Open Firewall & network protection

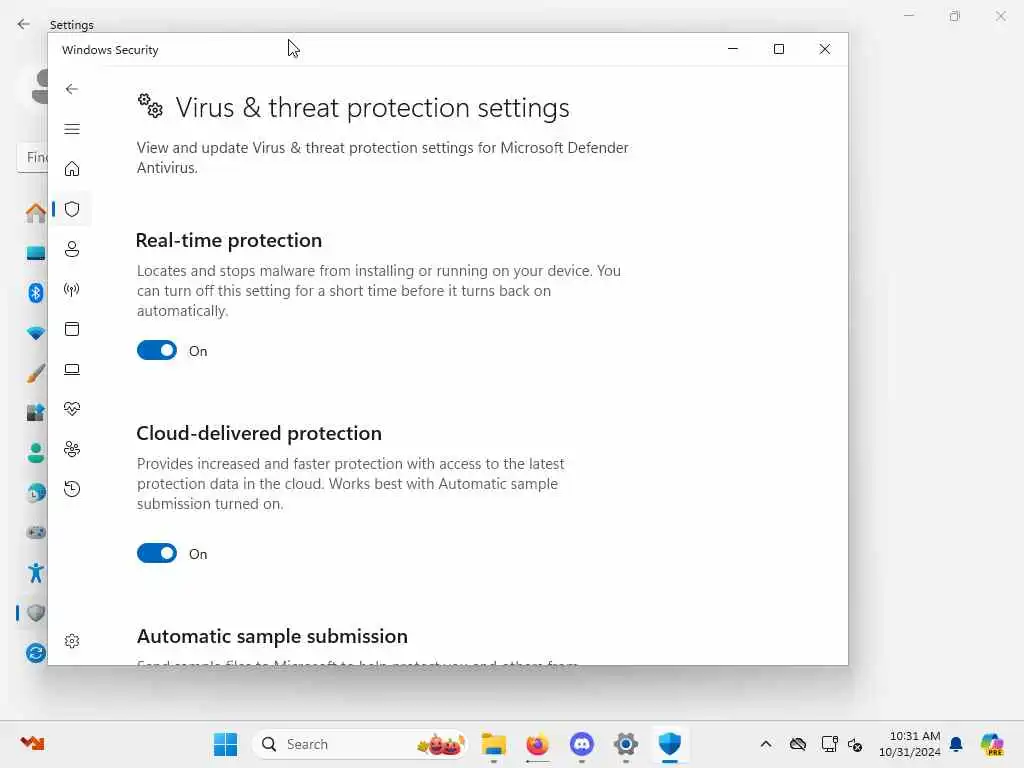click(x=72, y=289)
